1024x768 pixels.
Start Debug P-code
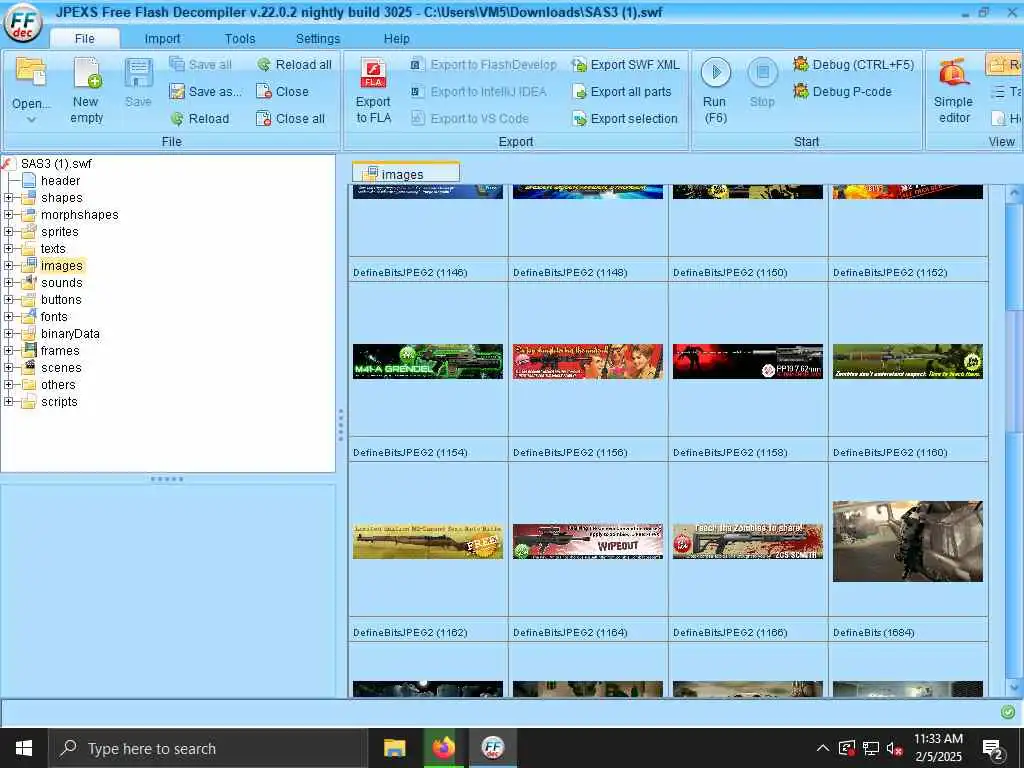point(842,91)
